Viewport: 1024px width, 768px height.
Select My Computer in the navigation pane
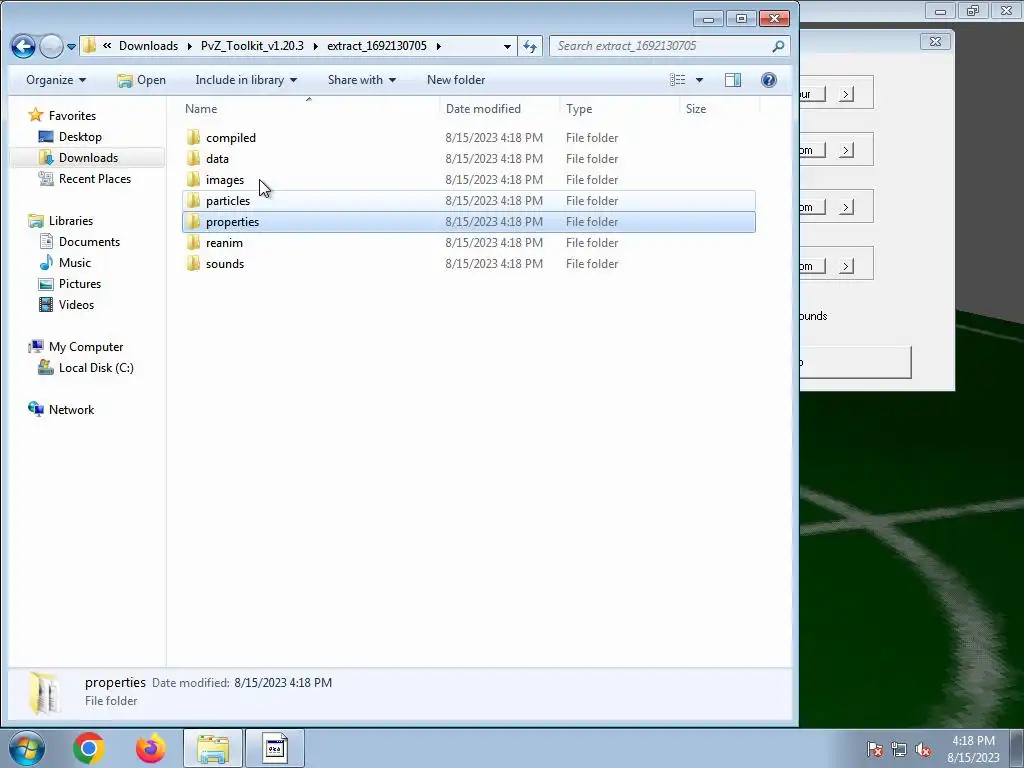[x=86, y=347]
